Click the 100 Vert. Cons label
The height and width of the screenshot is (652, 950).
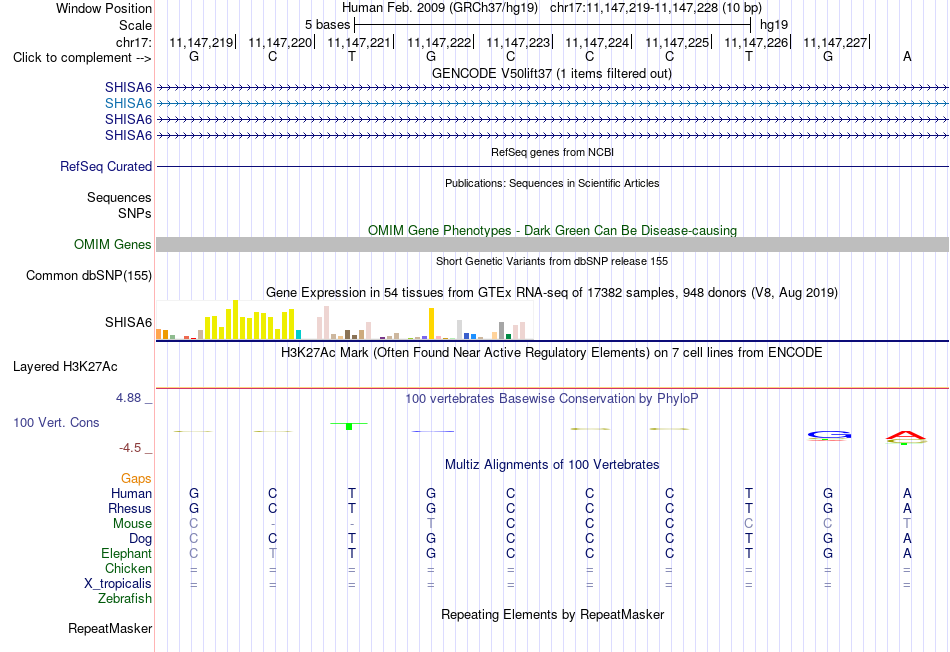pos(56,422)
